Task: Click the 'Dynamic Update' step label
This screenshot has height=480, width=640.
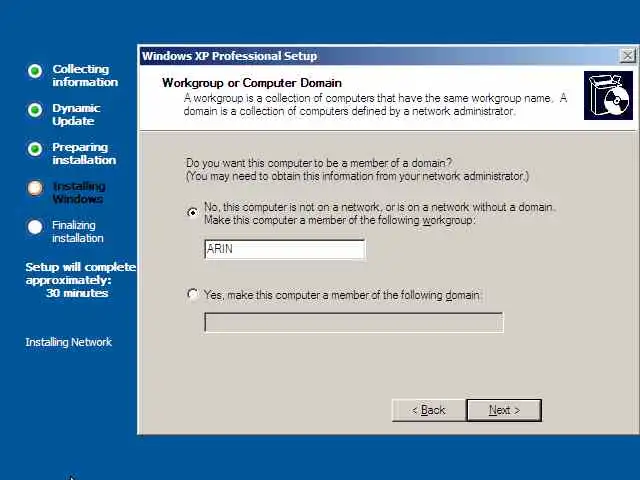Action: point(76,115)
